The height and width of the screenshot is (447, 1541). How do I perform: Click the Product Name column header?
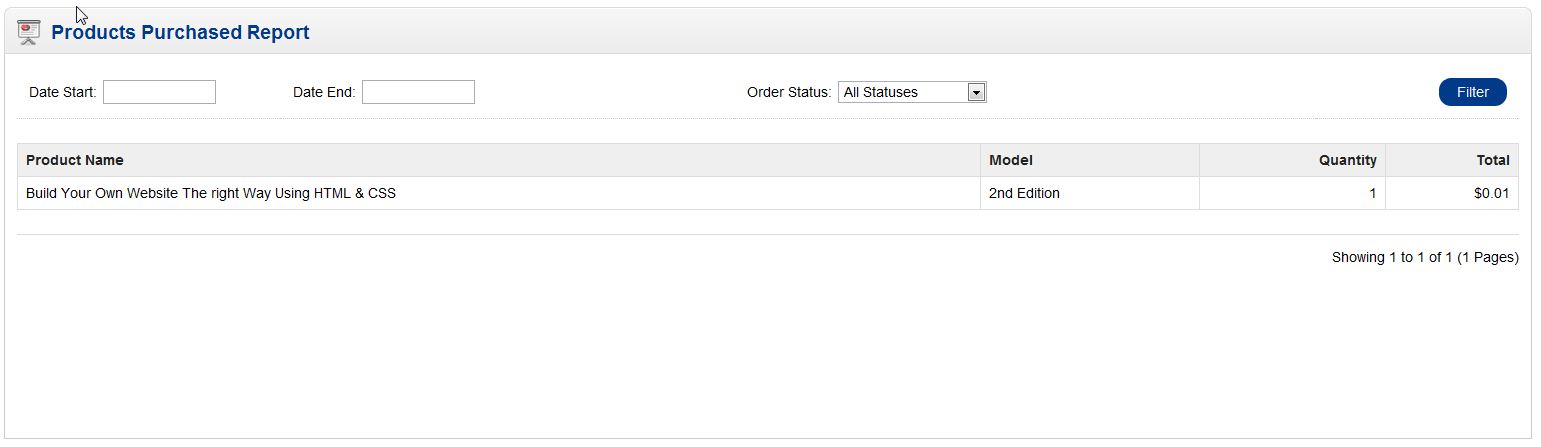75,160
